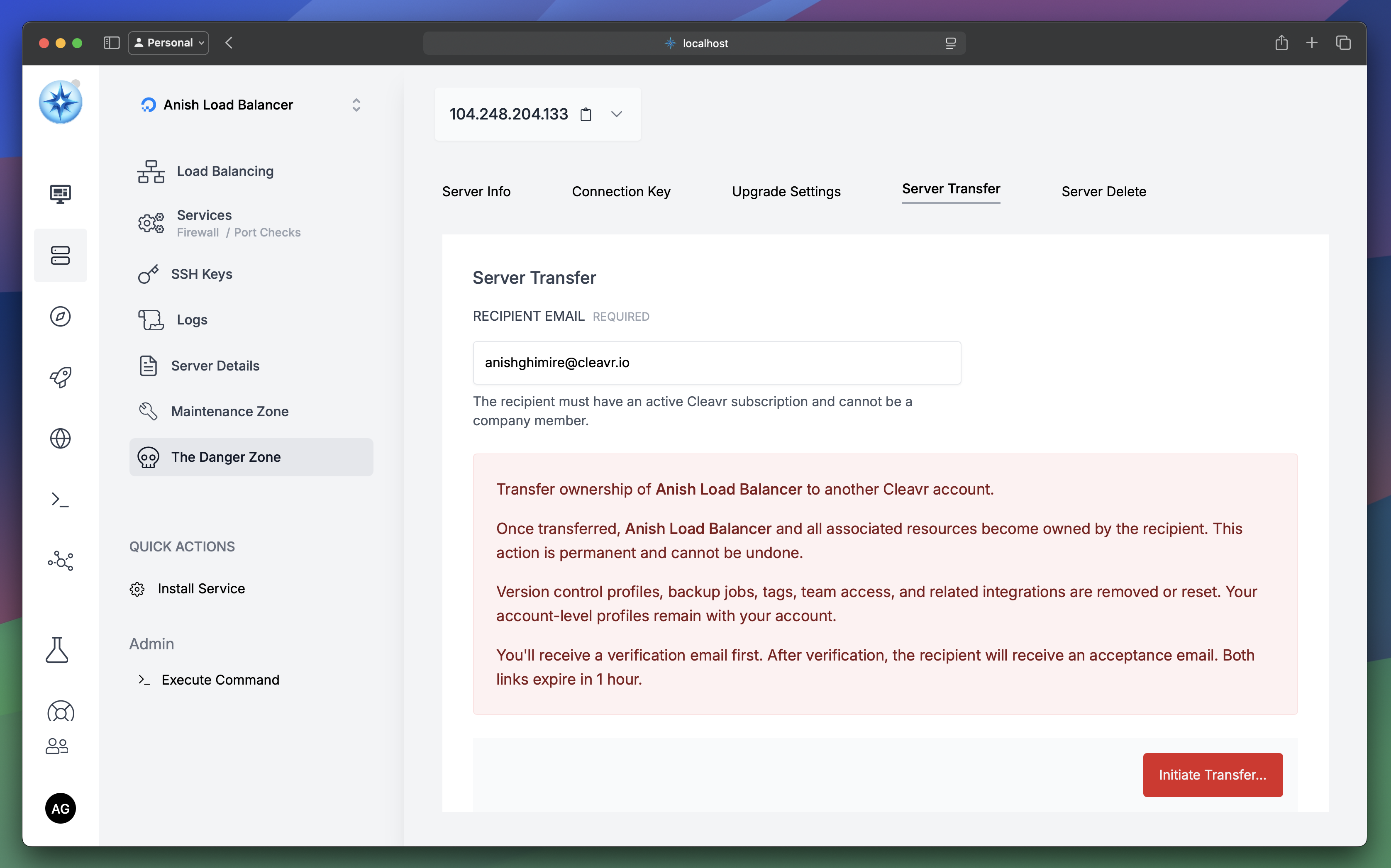Open the servers icon in left rail
This screenshot has height=868, width=1391.
60,256
